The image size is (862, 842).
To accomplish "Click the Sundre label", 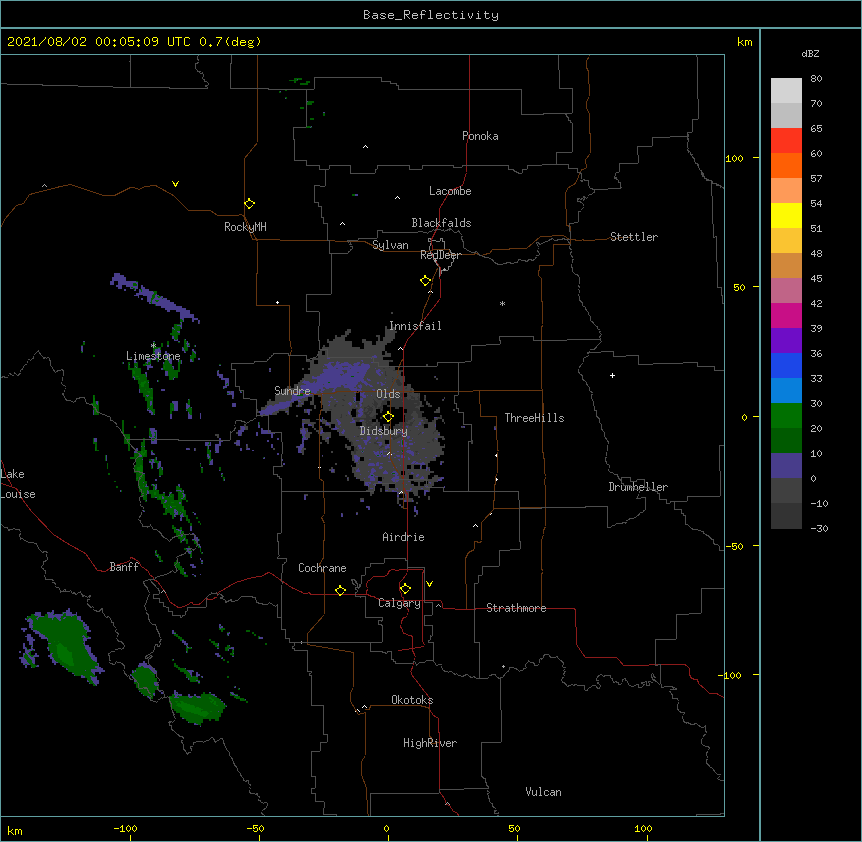I will point(292,391).
